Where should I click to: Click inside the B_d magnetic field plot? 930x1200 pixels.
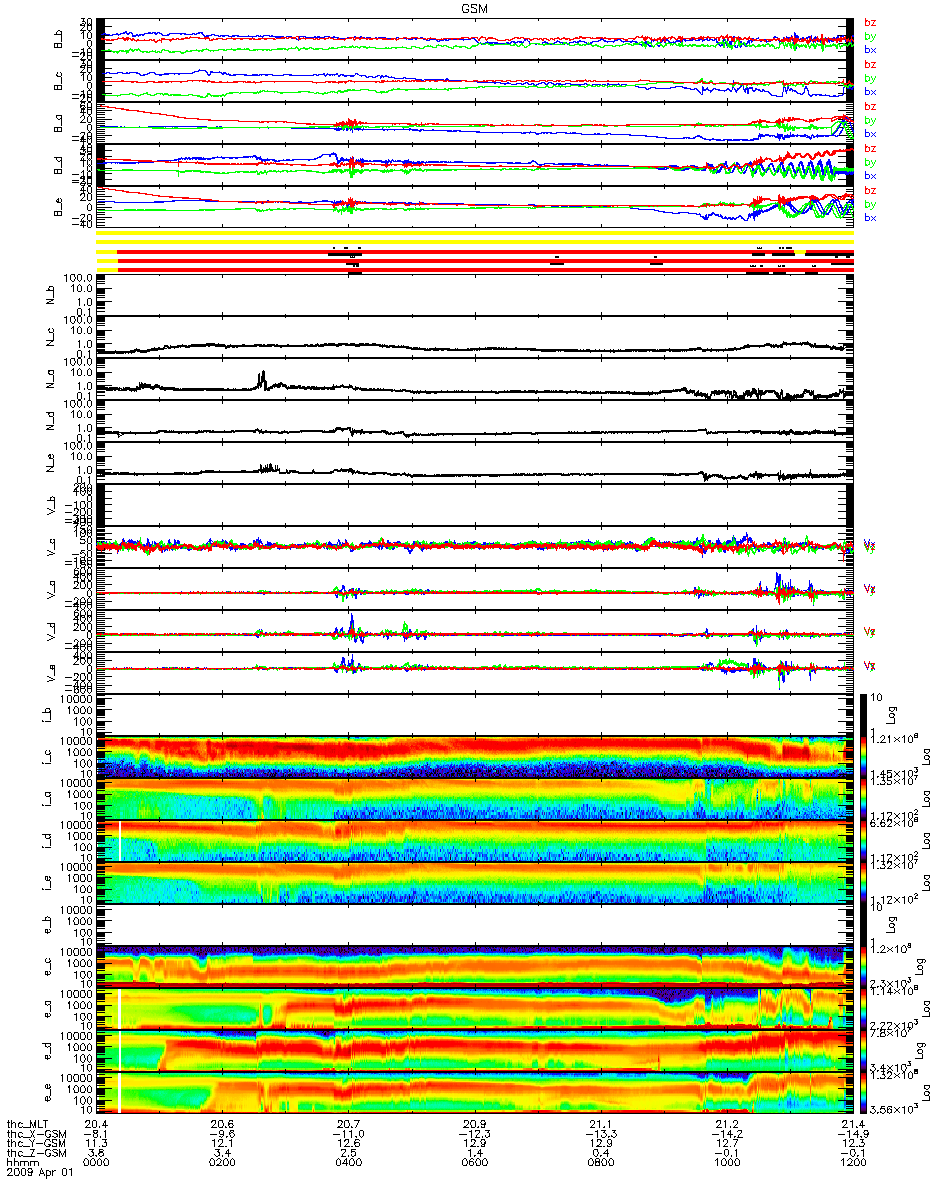(x=475, y=165)
